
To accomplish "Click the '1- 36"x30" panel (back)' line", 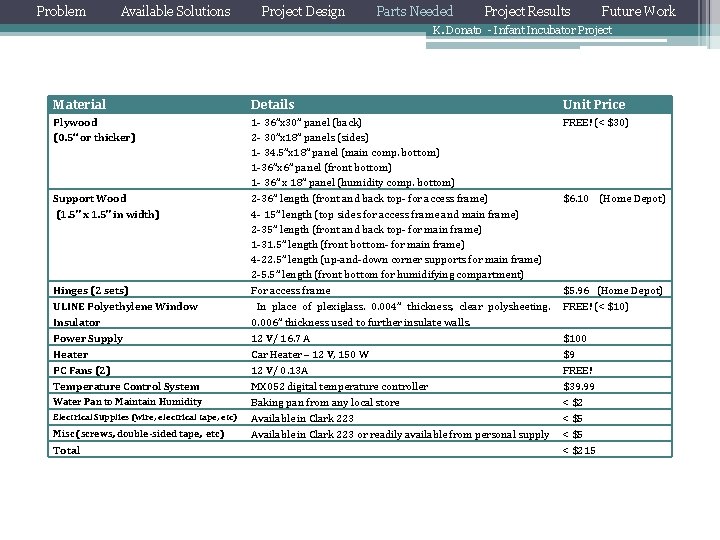I will (306, 123).
